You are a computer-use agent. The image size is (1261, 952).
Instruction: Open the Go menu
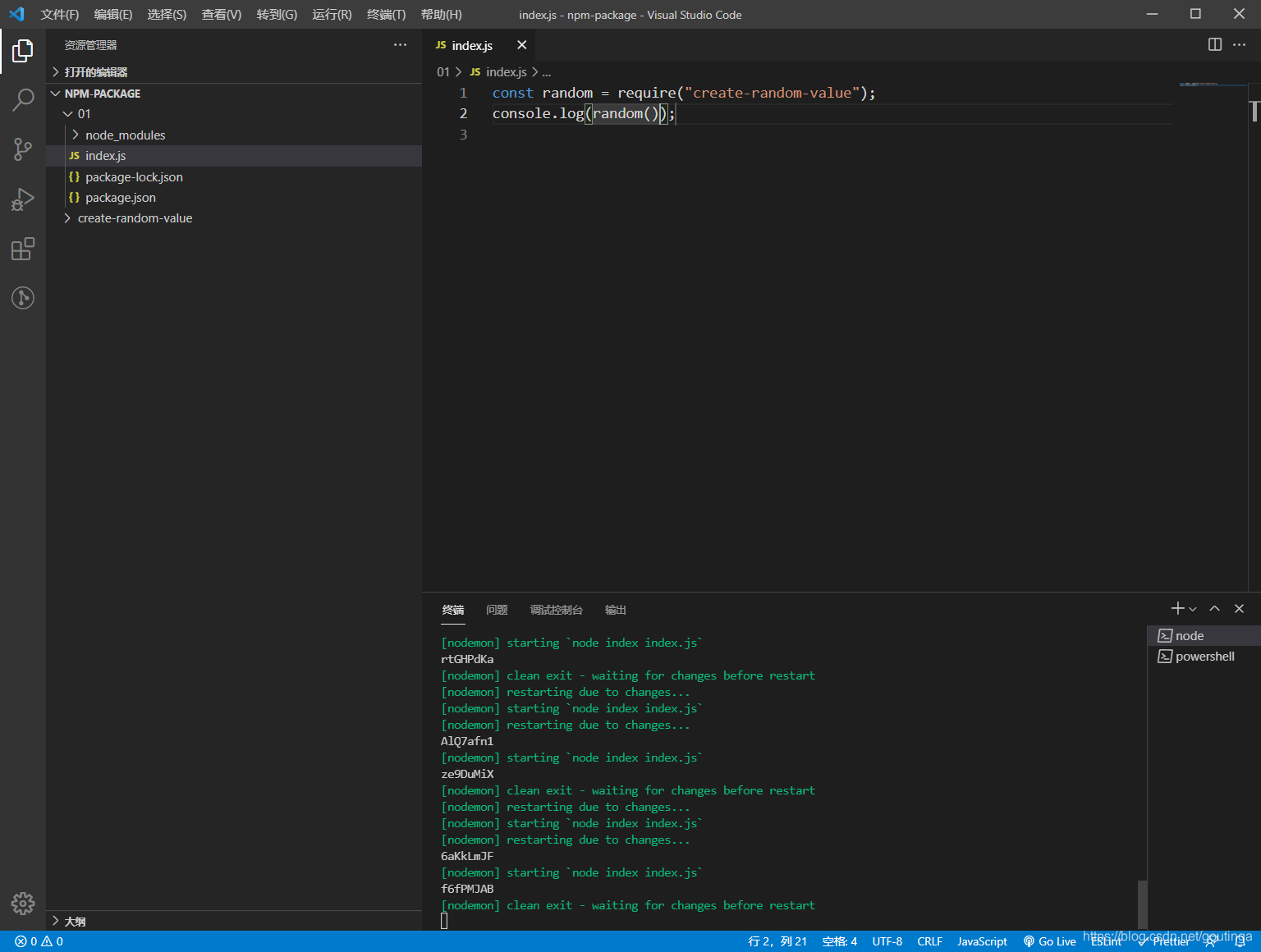coord(277,15)
